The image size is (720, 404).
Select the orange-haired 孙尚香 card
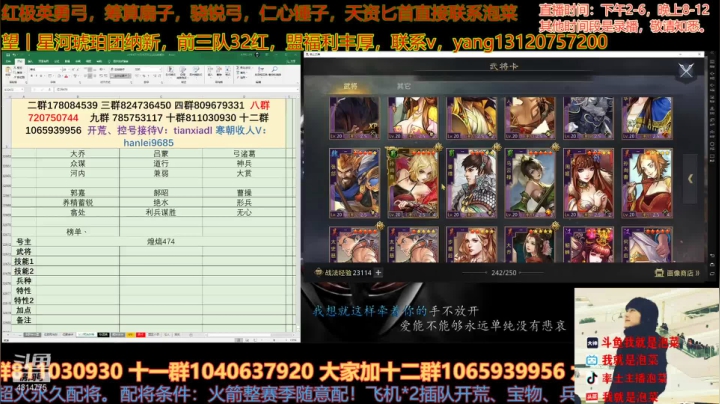647,183
